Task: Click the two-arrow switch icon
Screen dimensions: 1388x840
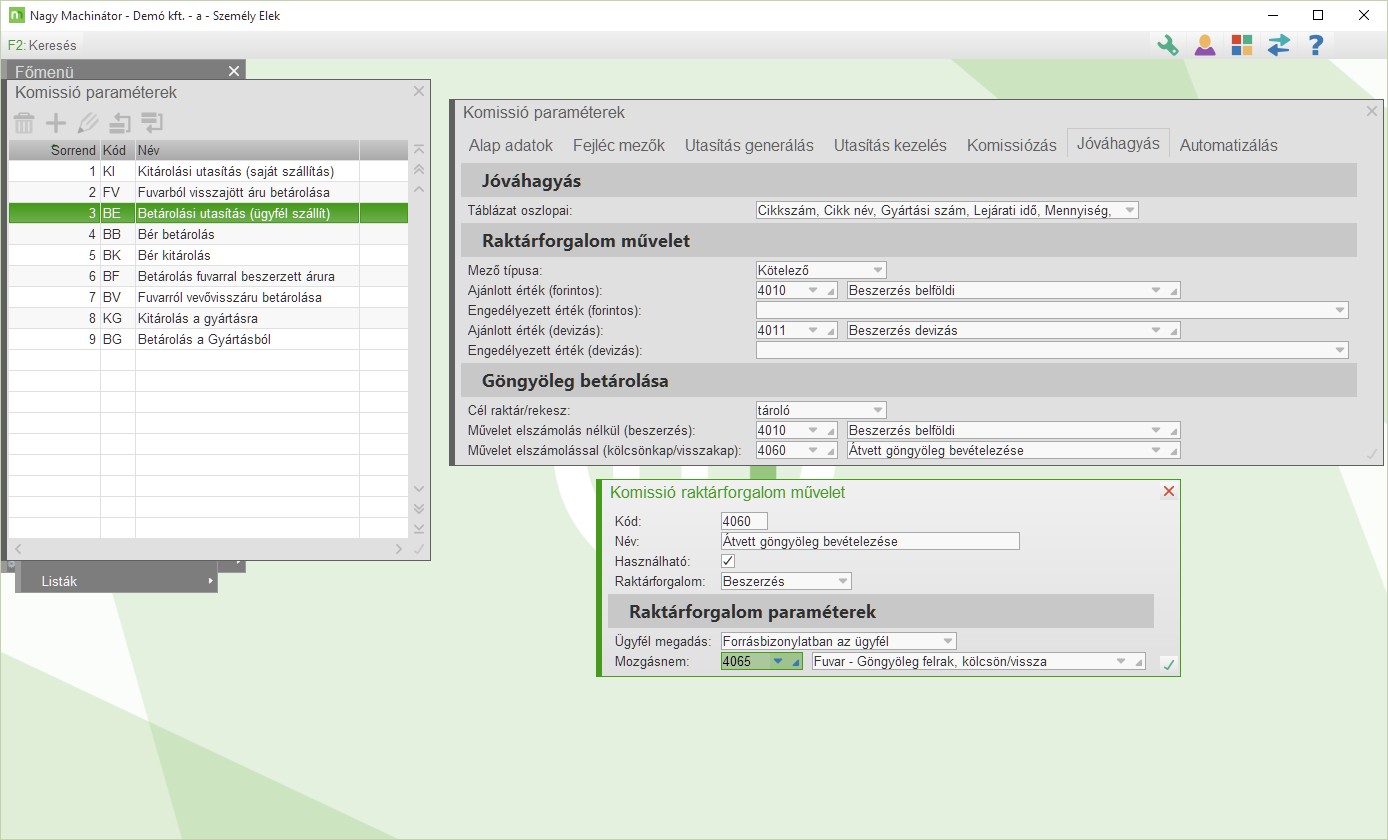Action: [x=1278, y=45]
